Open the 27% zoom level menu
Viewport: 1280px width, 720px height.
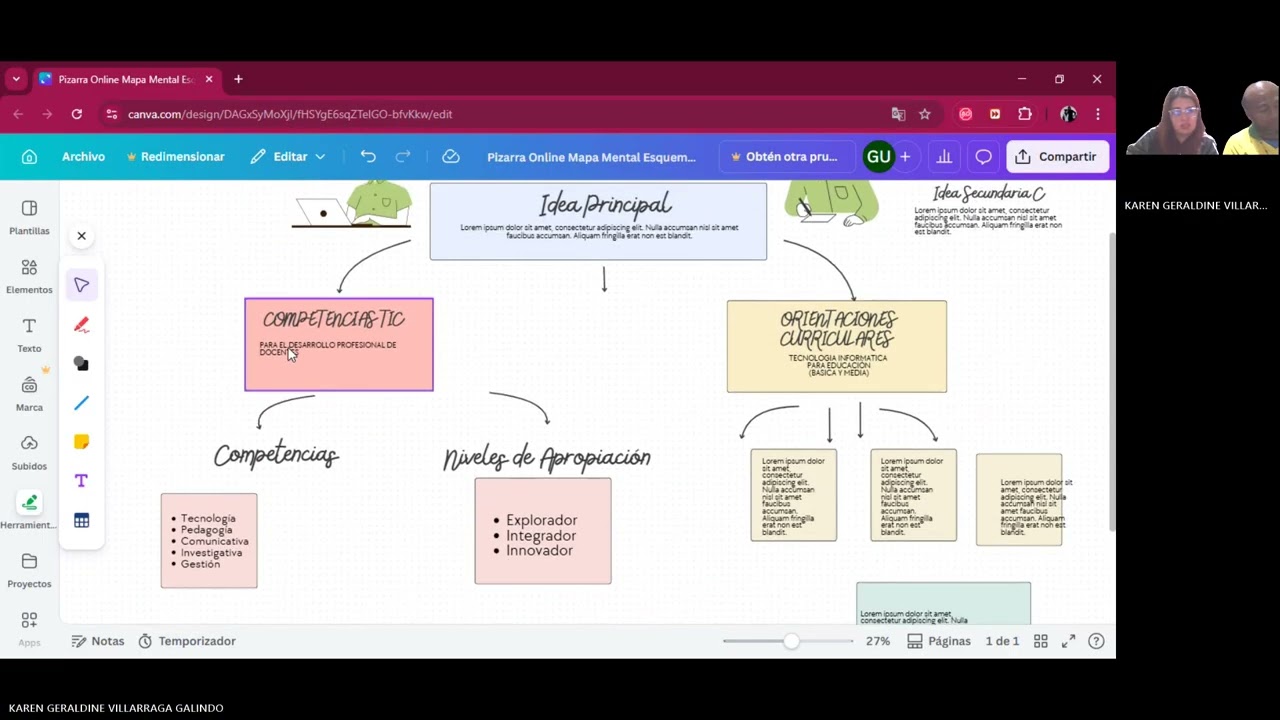(878, 641)
